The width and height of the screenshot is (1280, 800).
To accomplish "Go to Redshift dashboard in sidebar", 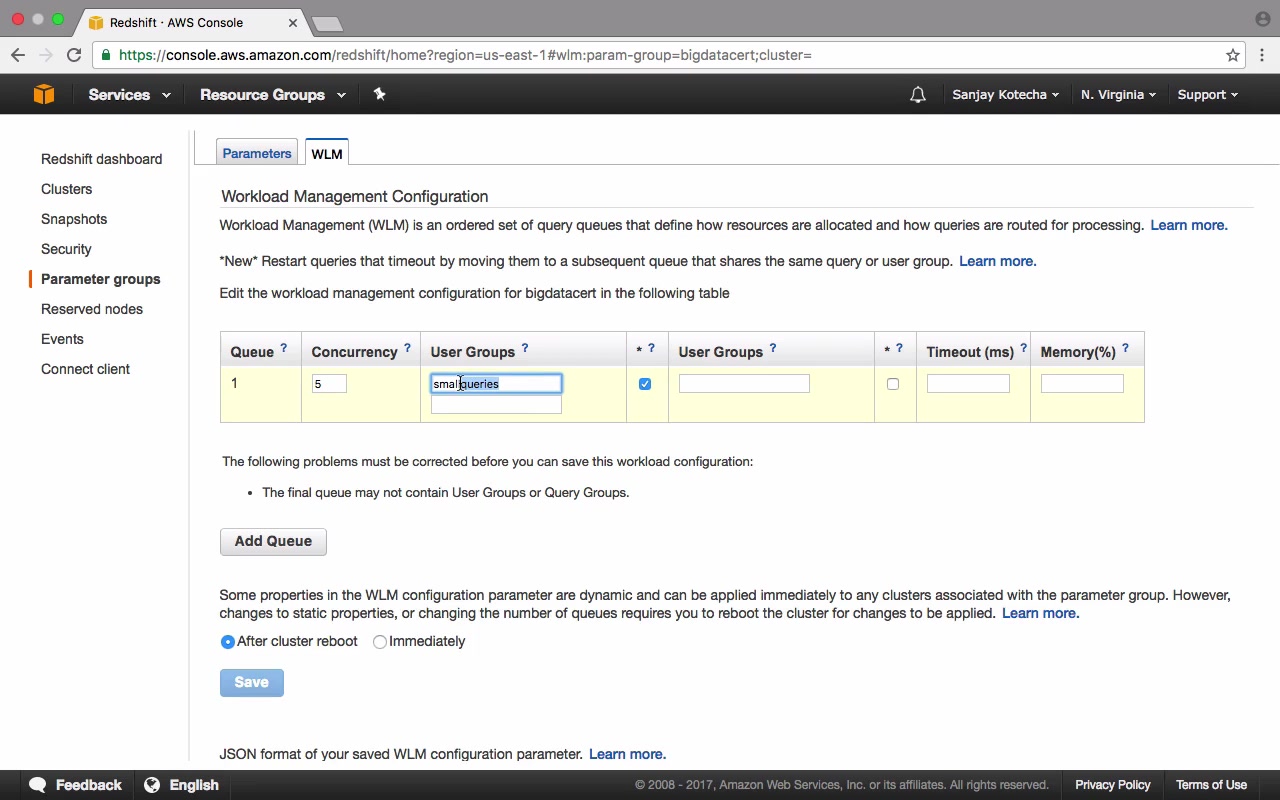I will pos(101,159).
